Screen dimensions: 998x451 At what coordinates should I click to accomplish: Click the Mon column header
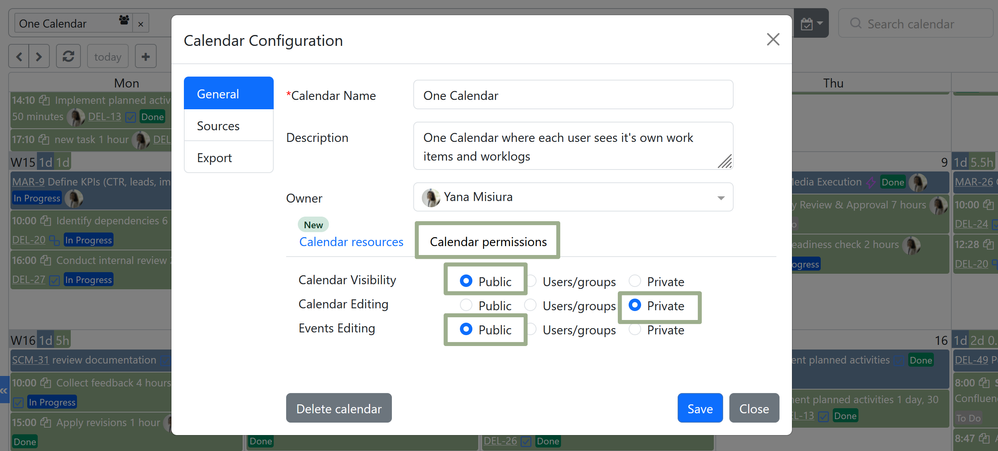(127, 83)
